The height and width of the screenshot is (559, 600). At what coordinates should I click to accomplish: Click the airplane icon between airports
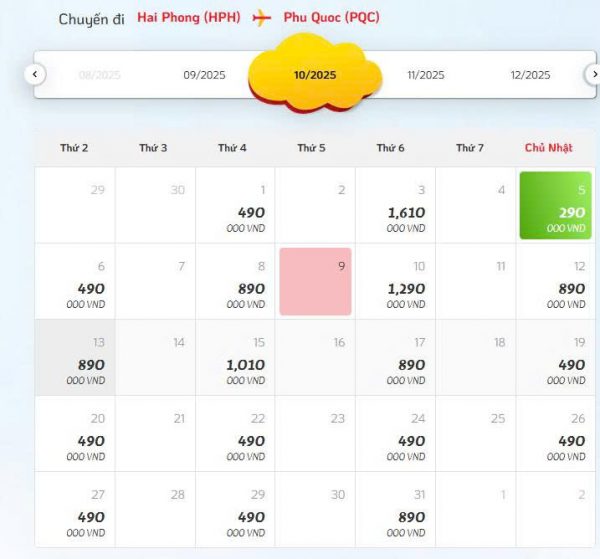click(262, 18)
